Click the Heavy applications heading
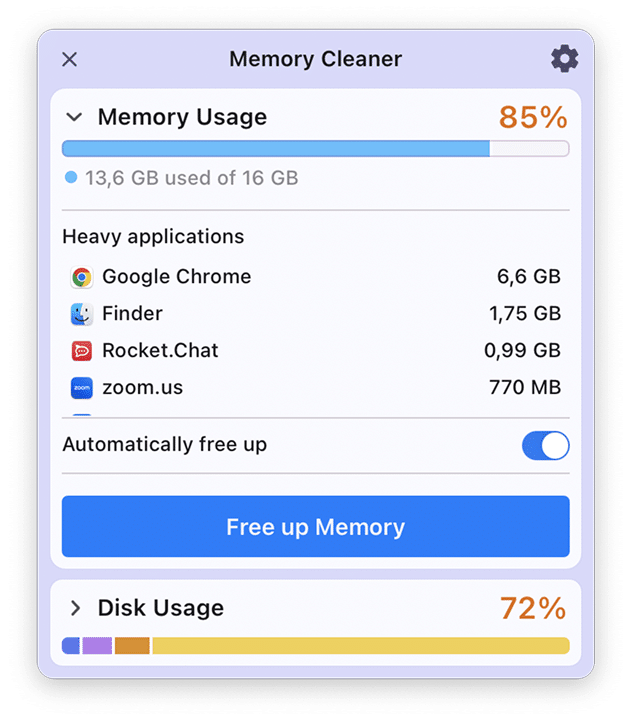Viewport: 629px width, 721px height. (153, 237)
